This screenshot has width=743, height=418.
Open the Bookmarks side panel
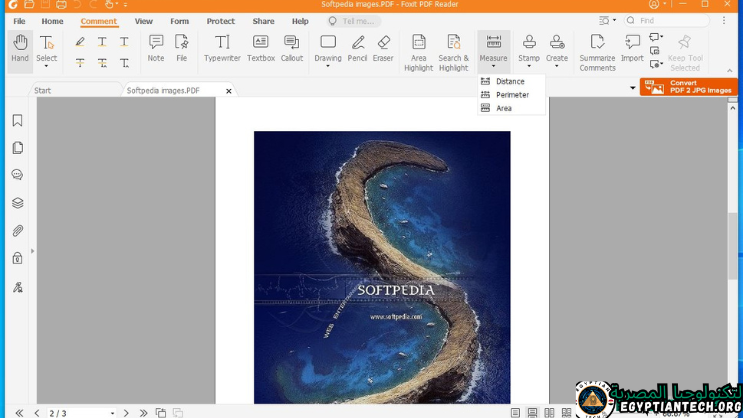pyautogui.click(x=17, y=121)
